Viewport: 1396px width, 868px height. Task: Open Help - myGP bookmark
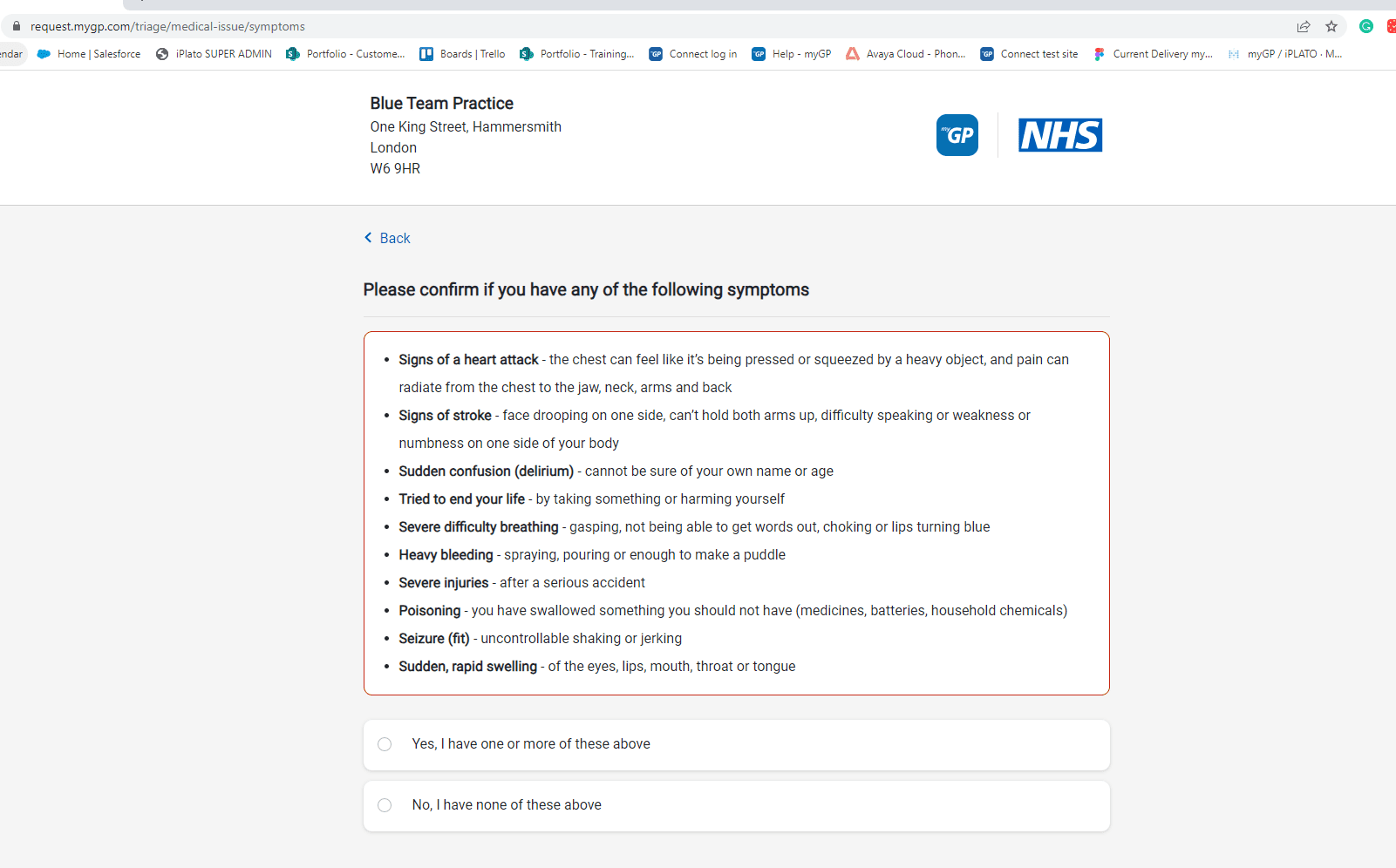(x=792, y=54)
